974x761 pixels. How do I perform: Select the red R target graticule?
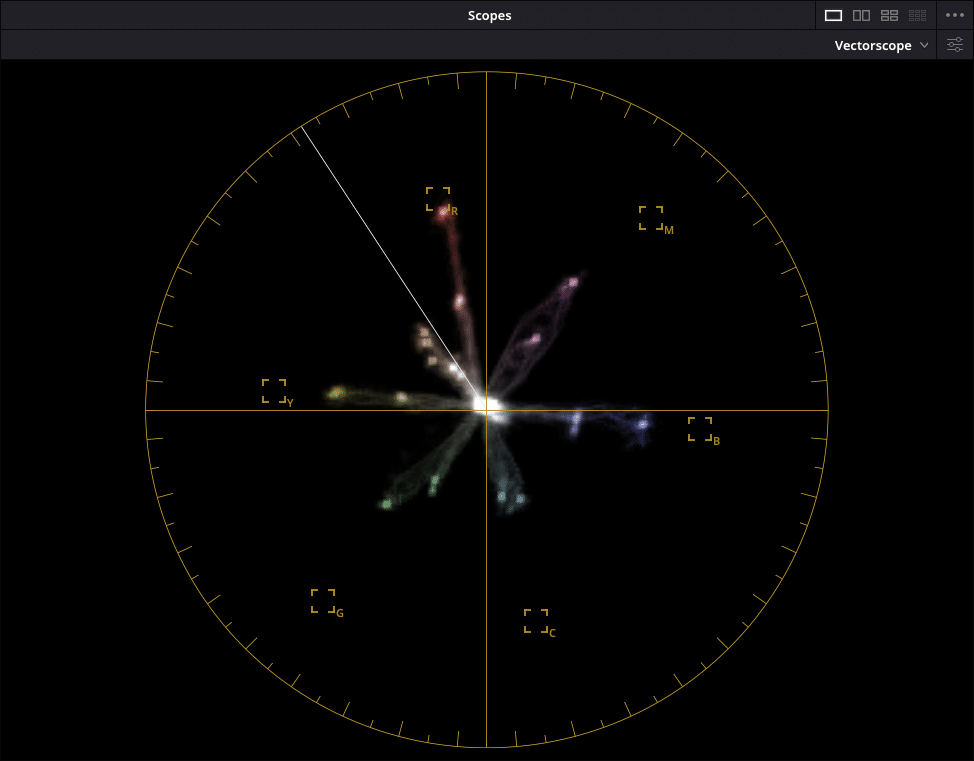point(437,198)
